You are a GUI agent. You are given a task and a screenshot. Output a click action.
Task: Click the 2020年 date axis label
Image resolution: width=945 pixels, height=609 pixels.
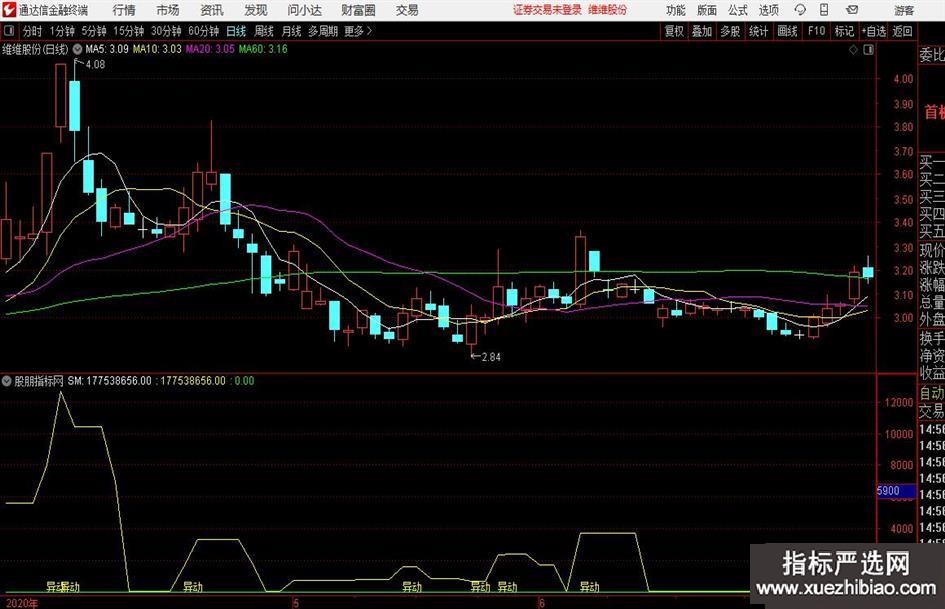coord(22,603)
